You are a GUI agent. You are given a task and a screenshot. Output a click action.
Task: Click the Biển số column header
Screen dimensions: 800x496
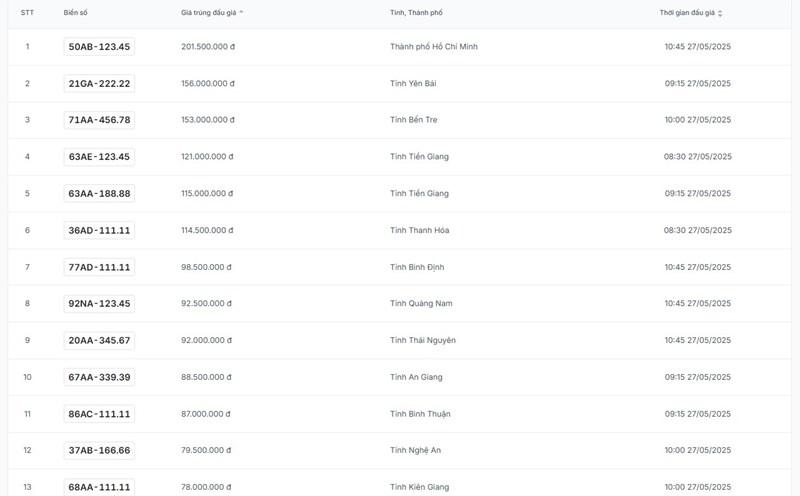click(x=77, y=13)
